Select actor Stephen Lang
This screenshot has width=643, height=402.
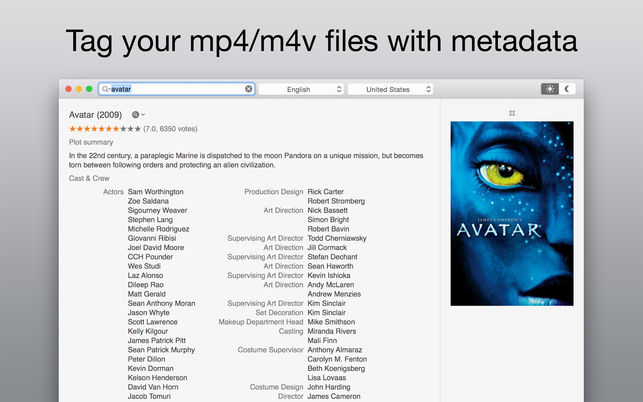(x=150, y=219)
